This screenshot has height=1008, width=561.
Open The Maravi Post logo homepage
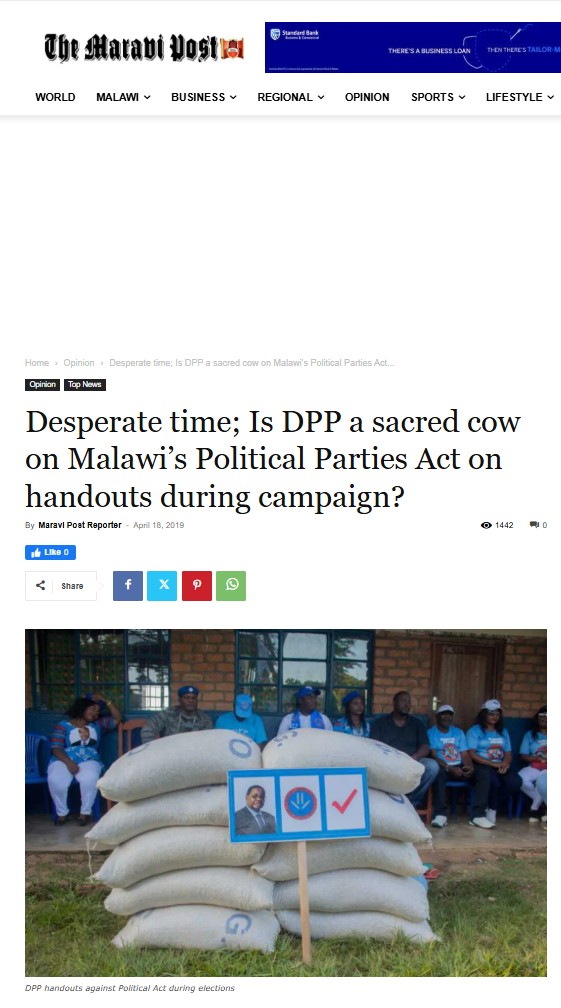point(144,48)
